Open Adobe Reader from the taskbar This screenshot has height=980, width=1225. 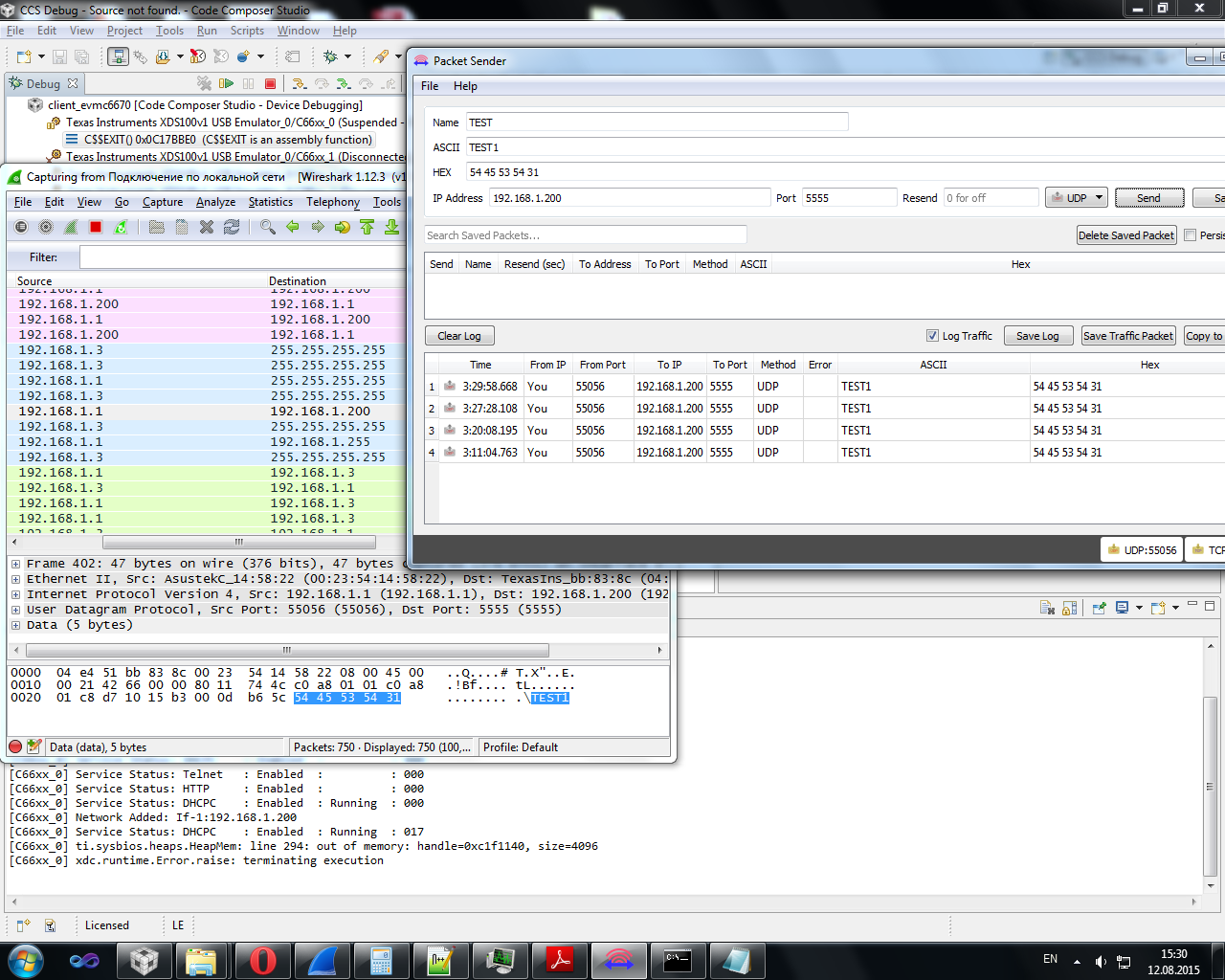tap(560, 960)
